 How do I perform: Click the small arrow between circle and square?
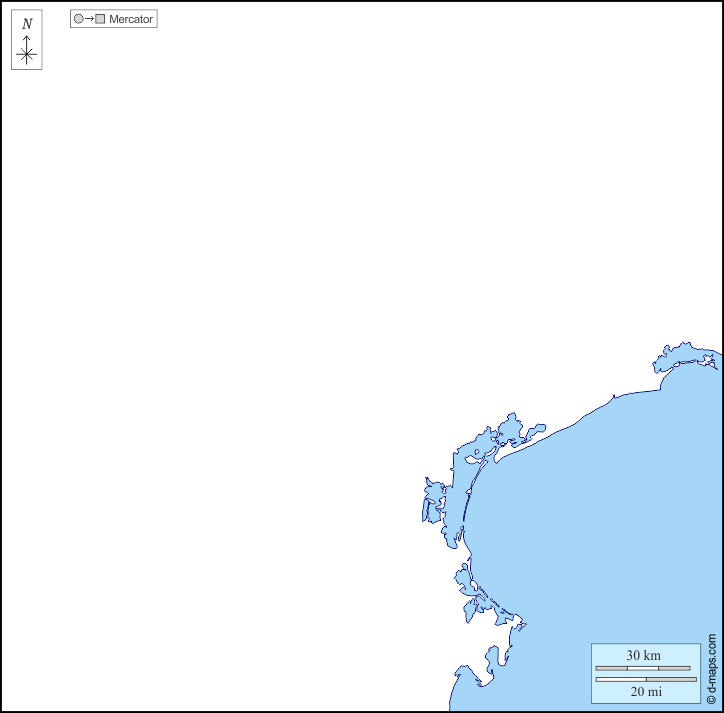click(89, 19)
